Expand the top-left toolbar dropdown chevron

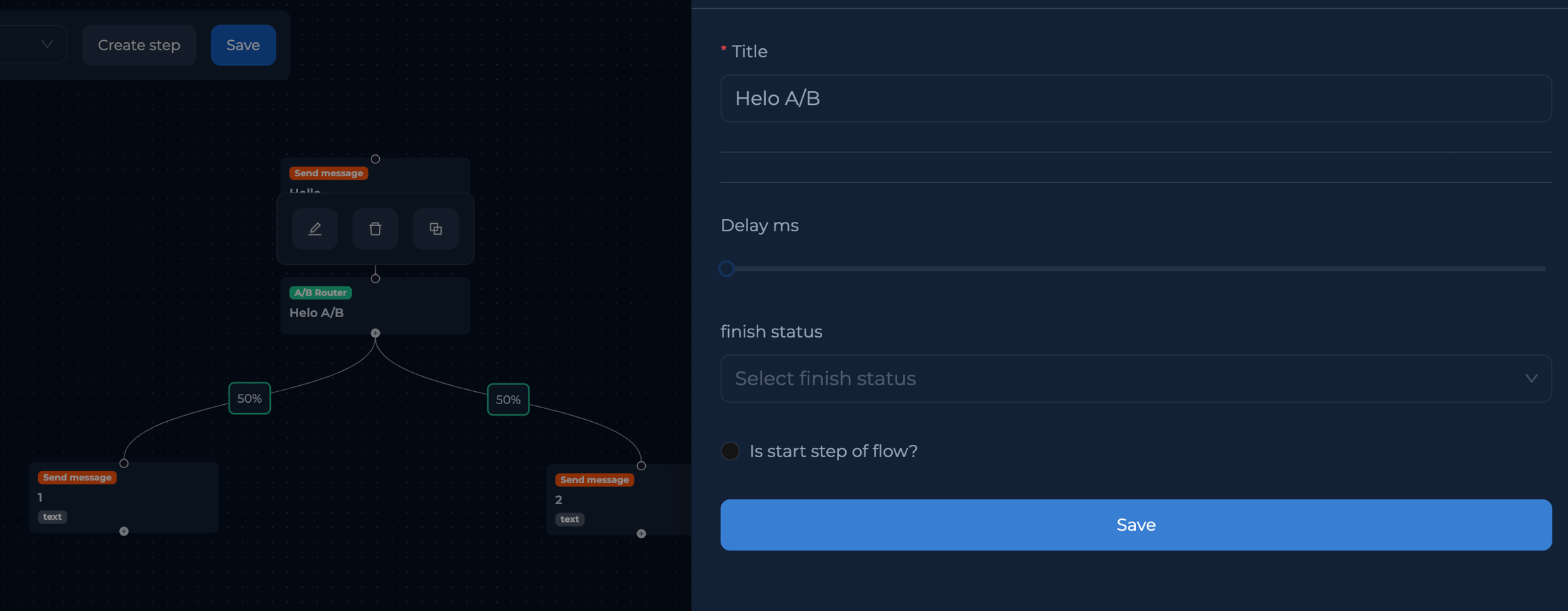(47, 44)
